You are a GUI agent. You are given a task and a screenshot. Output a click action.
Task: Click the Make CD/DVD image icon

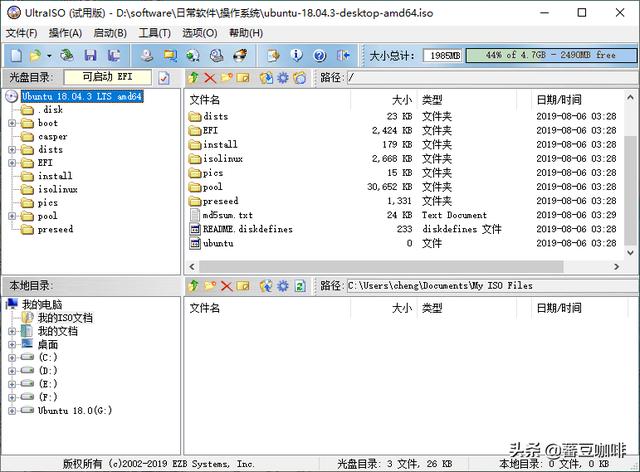[147, 55]
